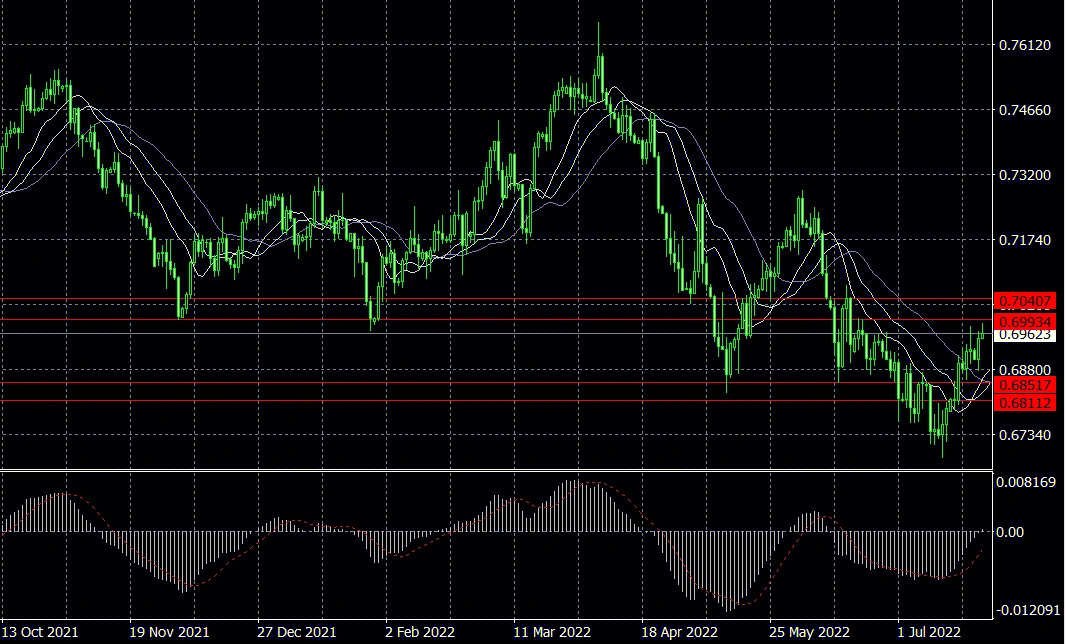Select the red horizontal line at 0.68517
This screenshot has height=644, width=1066.
tap(496, 383)
